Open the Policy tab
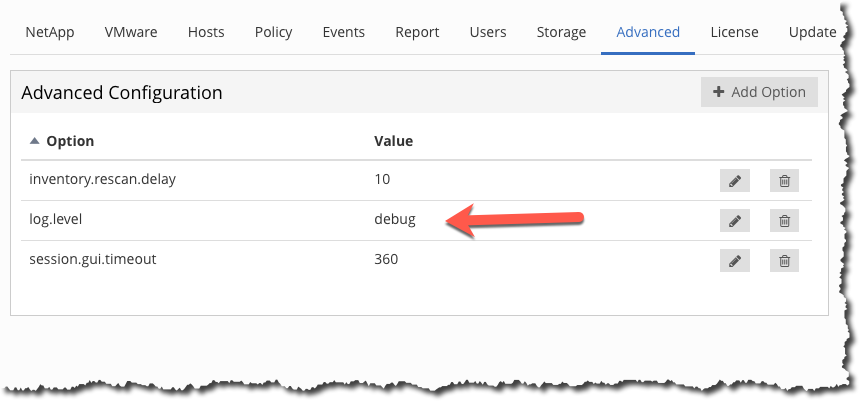 (x=273, y=32)
